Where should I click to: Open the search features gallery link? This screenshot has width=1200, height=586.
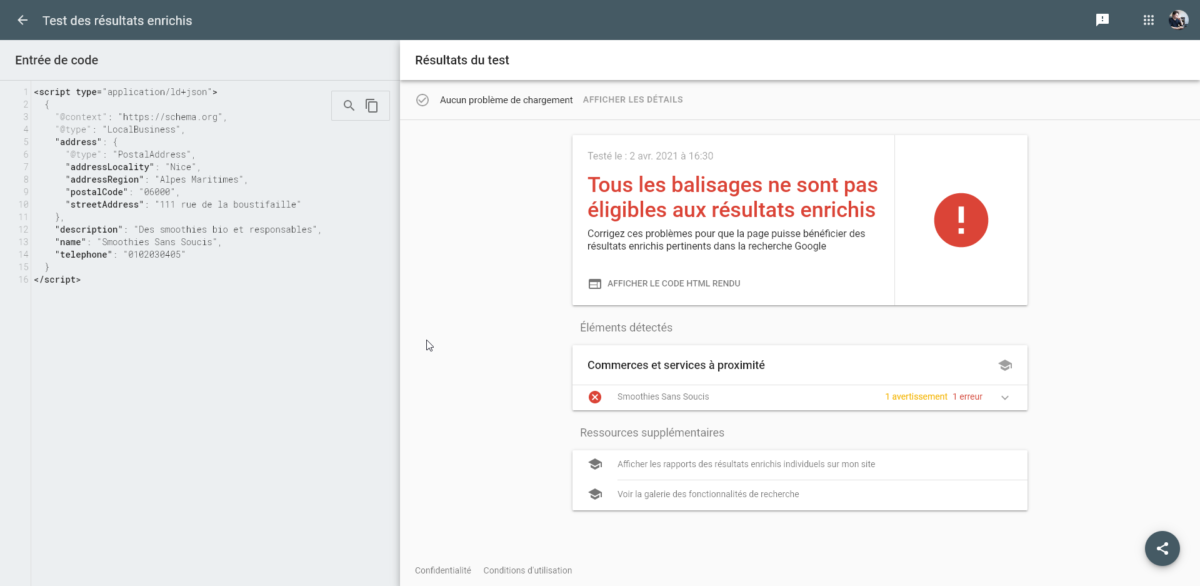pyautogui.click(x=708, y=494)
